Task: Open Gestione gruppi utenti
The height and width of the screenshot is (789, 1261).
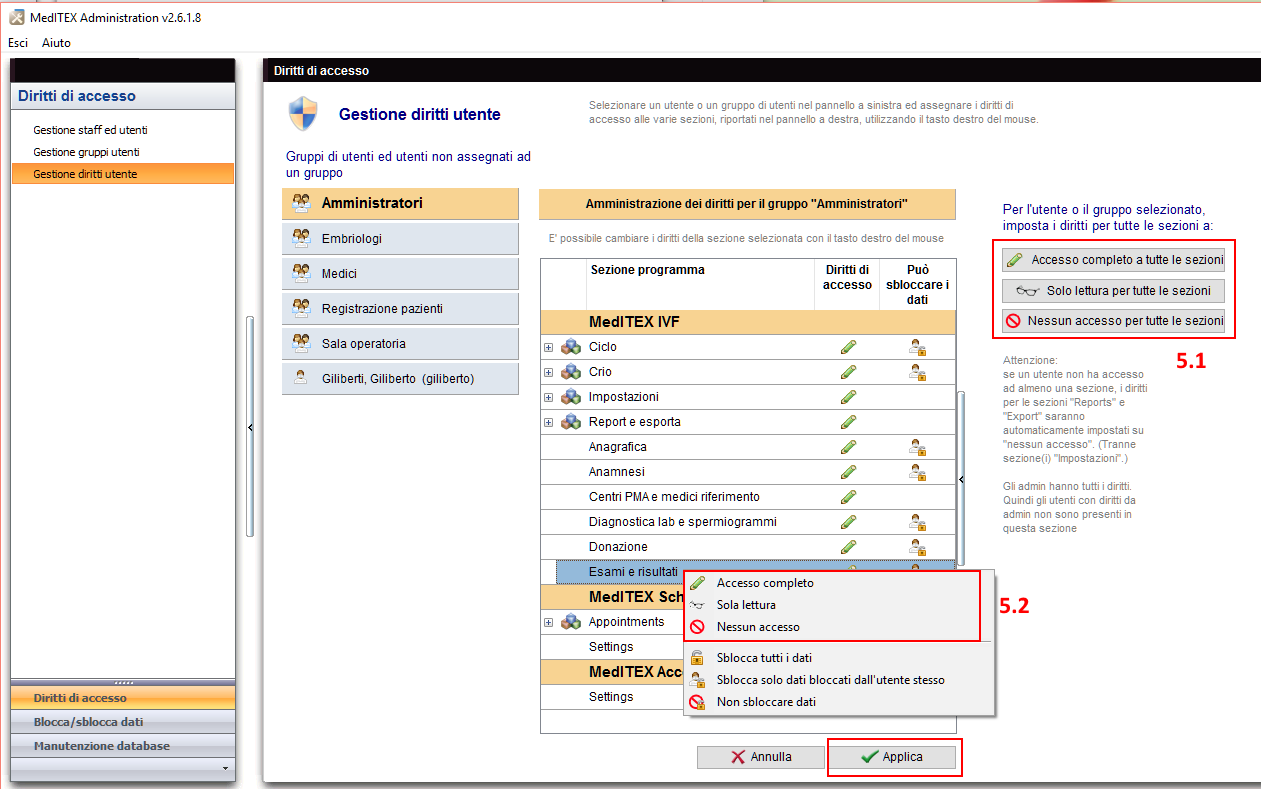Action: [86, 152]
